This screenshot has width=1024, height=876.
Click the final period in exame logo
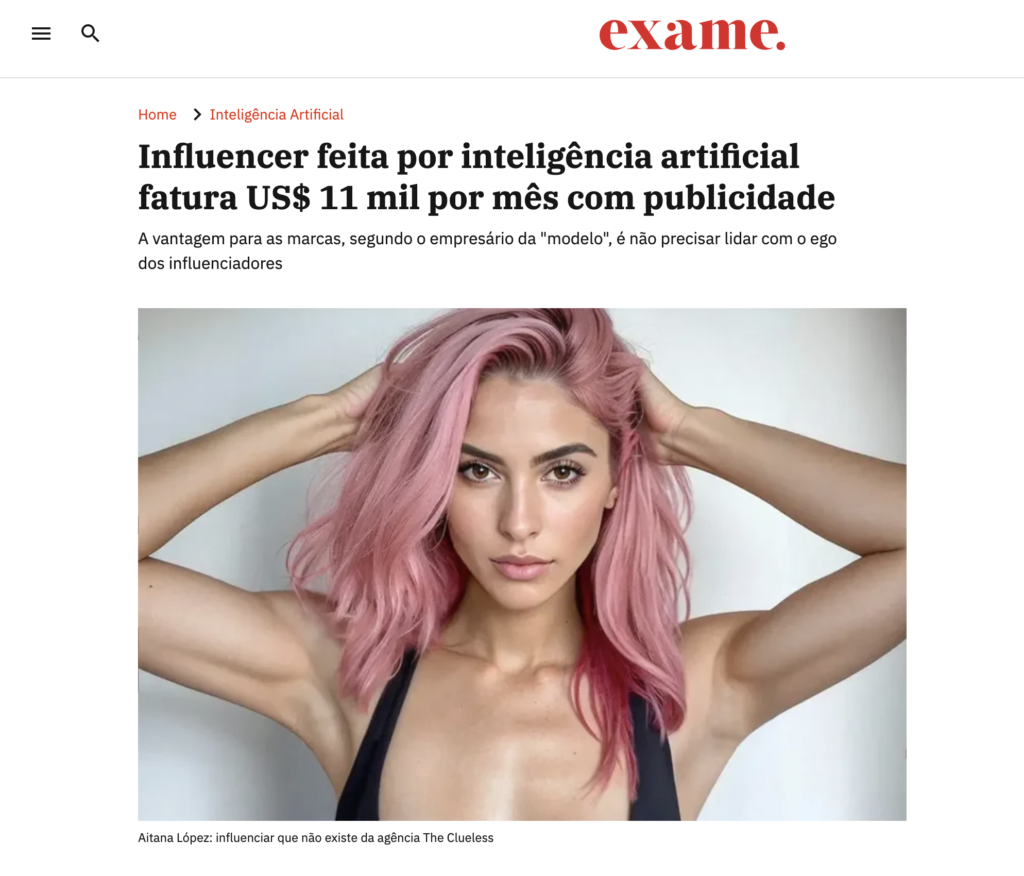(x=780, y=45)
